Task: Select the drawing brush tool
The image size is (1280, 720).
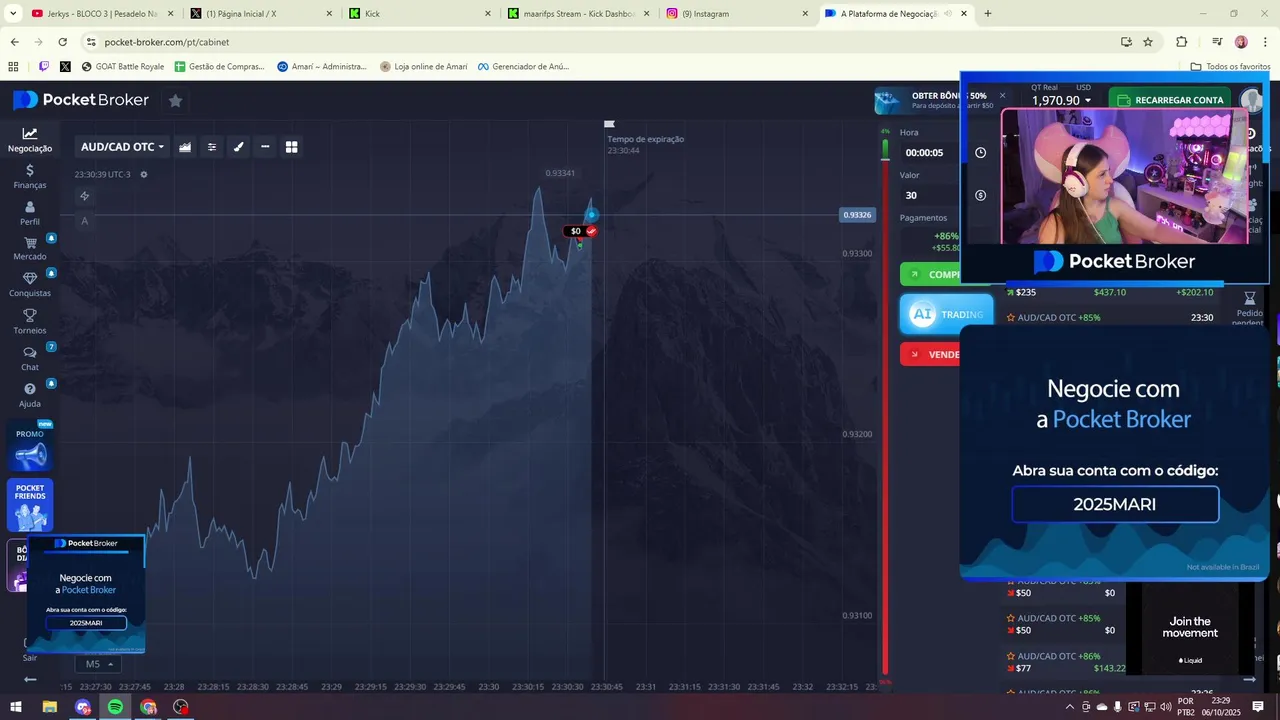Action: click(x=239, y=147)
